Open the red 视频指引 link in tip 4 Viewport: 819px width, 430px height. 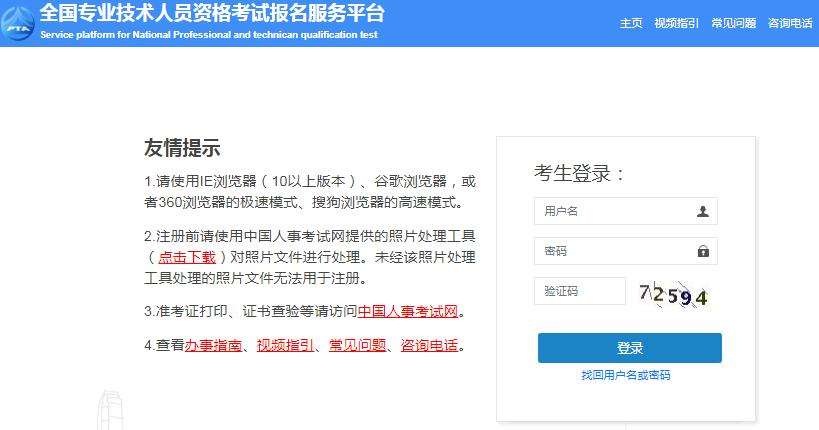click(x=285, y=345)
